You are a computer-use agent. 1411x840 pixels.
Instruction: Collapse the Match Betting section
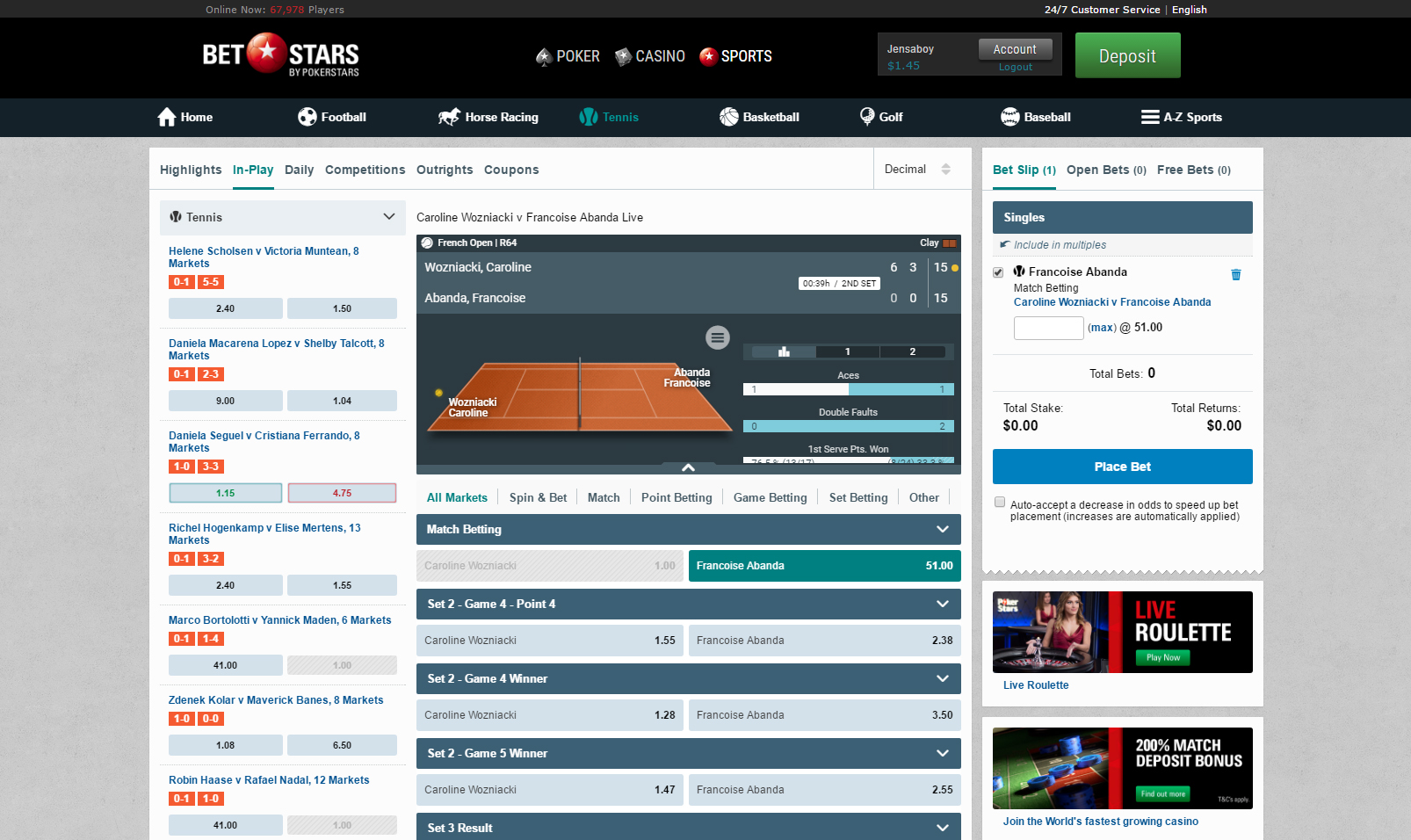tap(689, 529)
